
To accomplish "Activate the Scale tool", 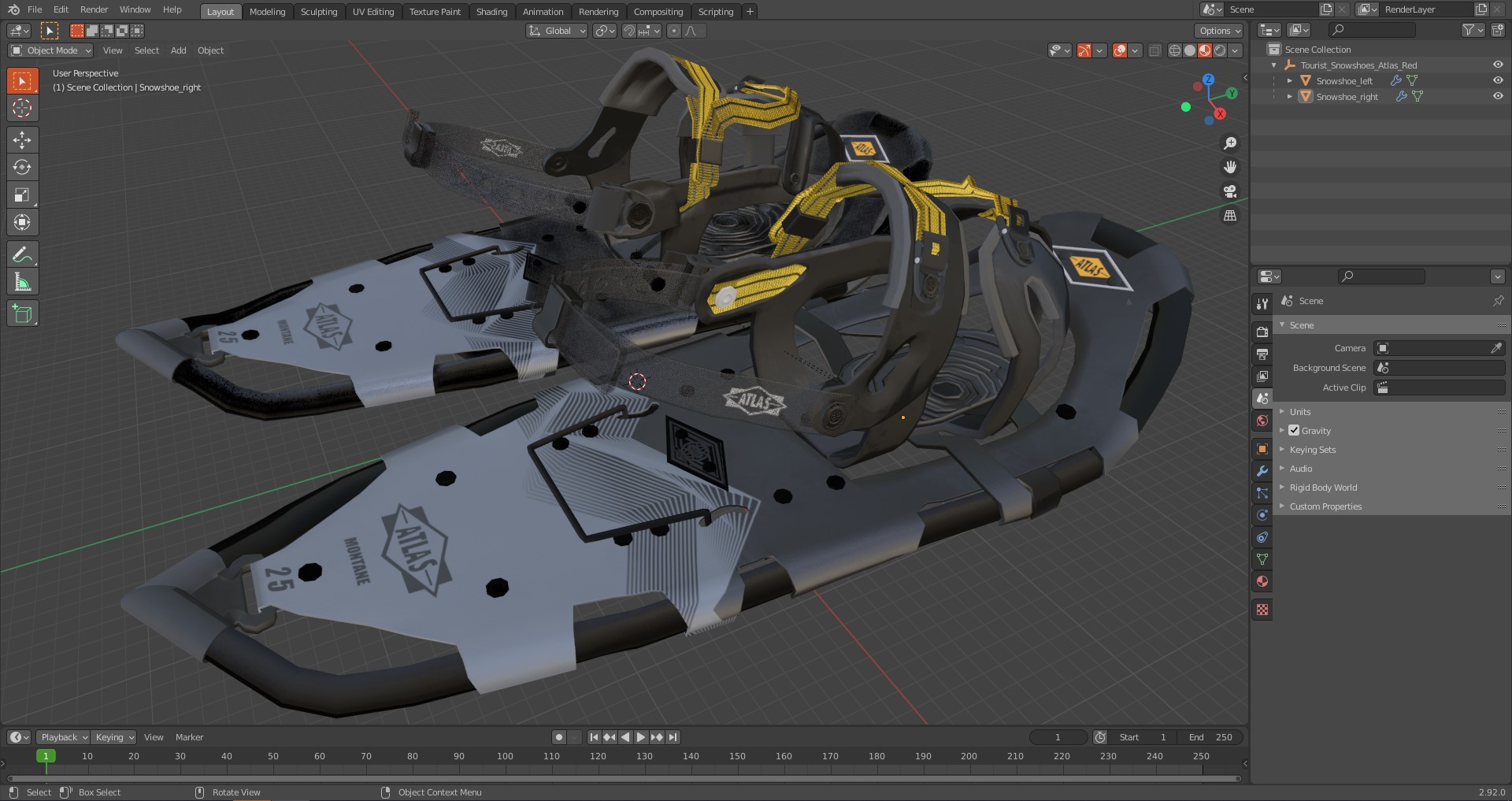I will (x=22, y=195).
